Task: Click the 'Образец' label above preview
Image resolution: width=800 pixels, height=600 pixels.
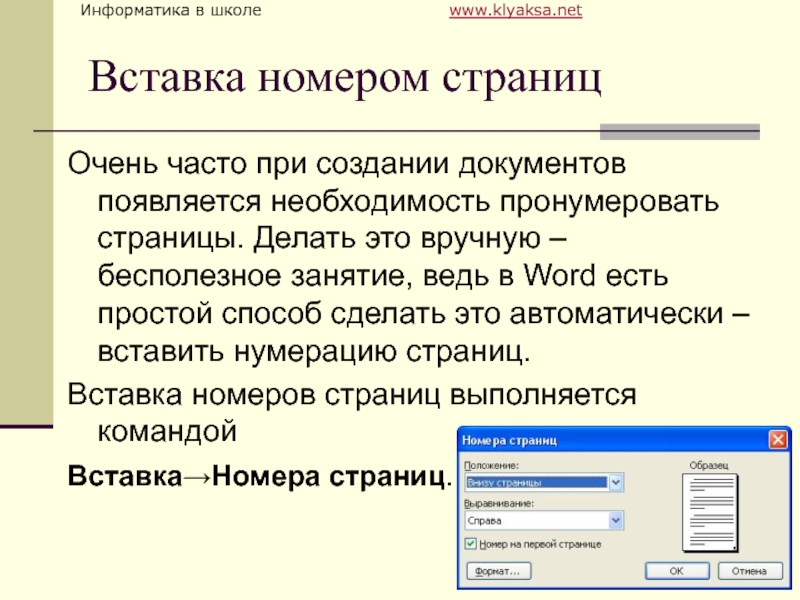Action: coord(708,466)
